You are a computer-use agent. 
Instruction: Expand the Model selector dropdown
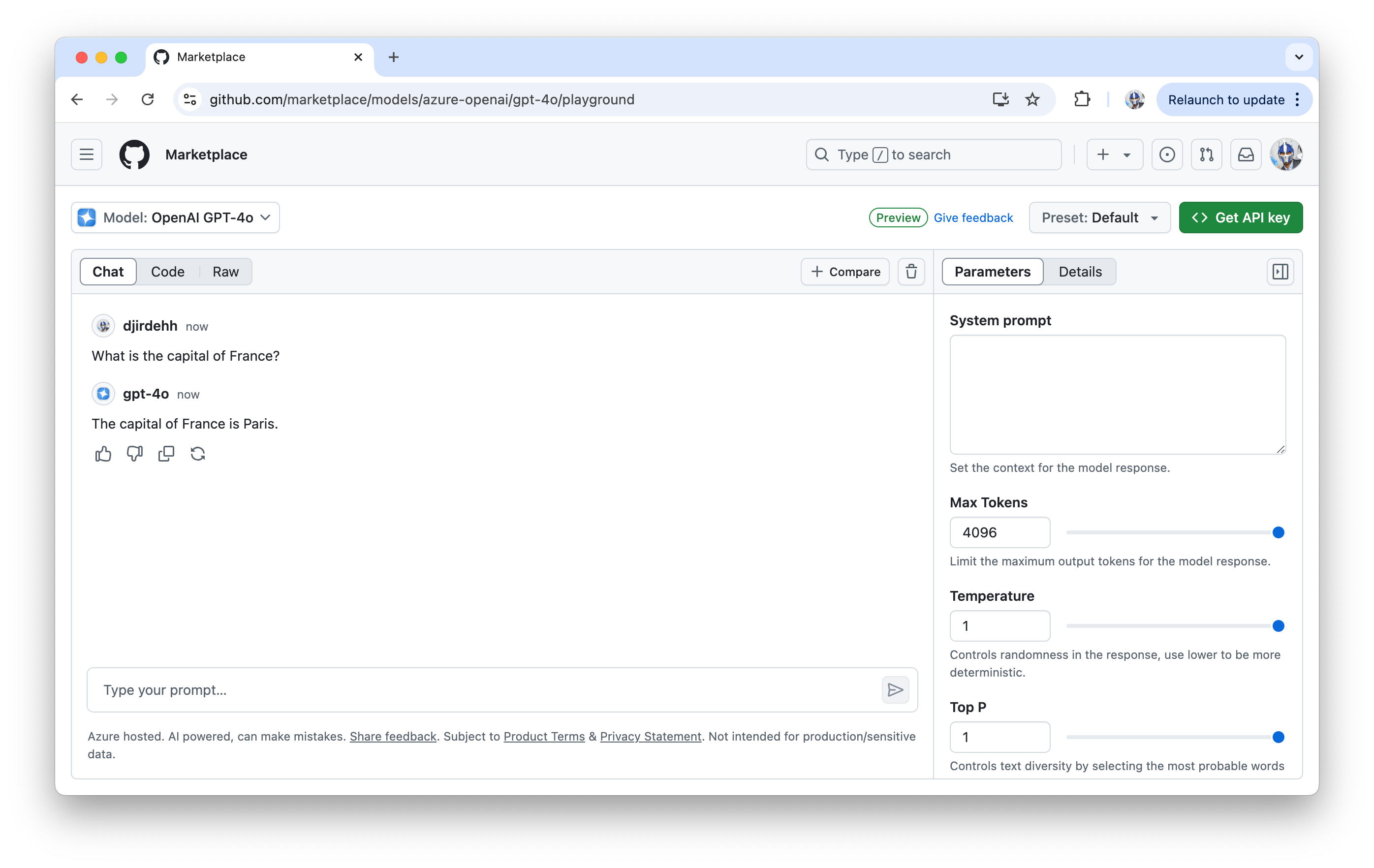coord(175,218)
